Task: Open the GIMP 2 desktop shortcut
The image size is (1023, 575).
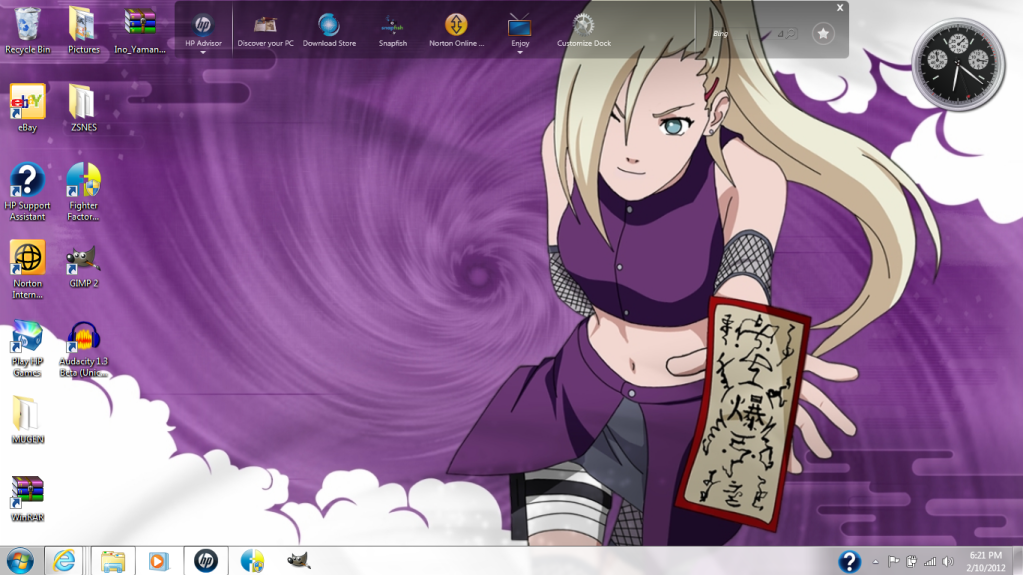Action: 84,266
